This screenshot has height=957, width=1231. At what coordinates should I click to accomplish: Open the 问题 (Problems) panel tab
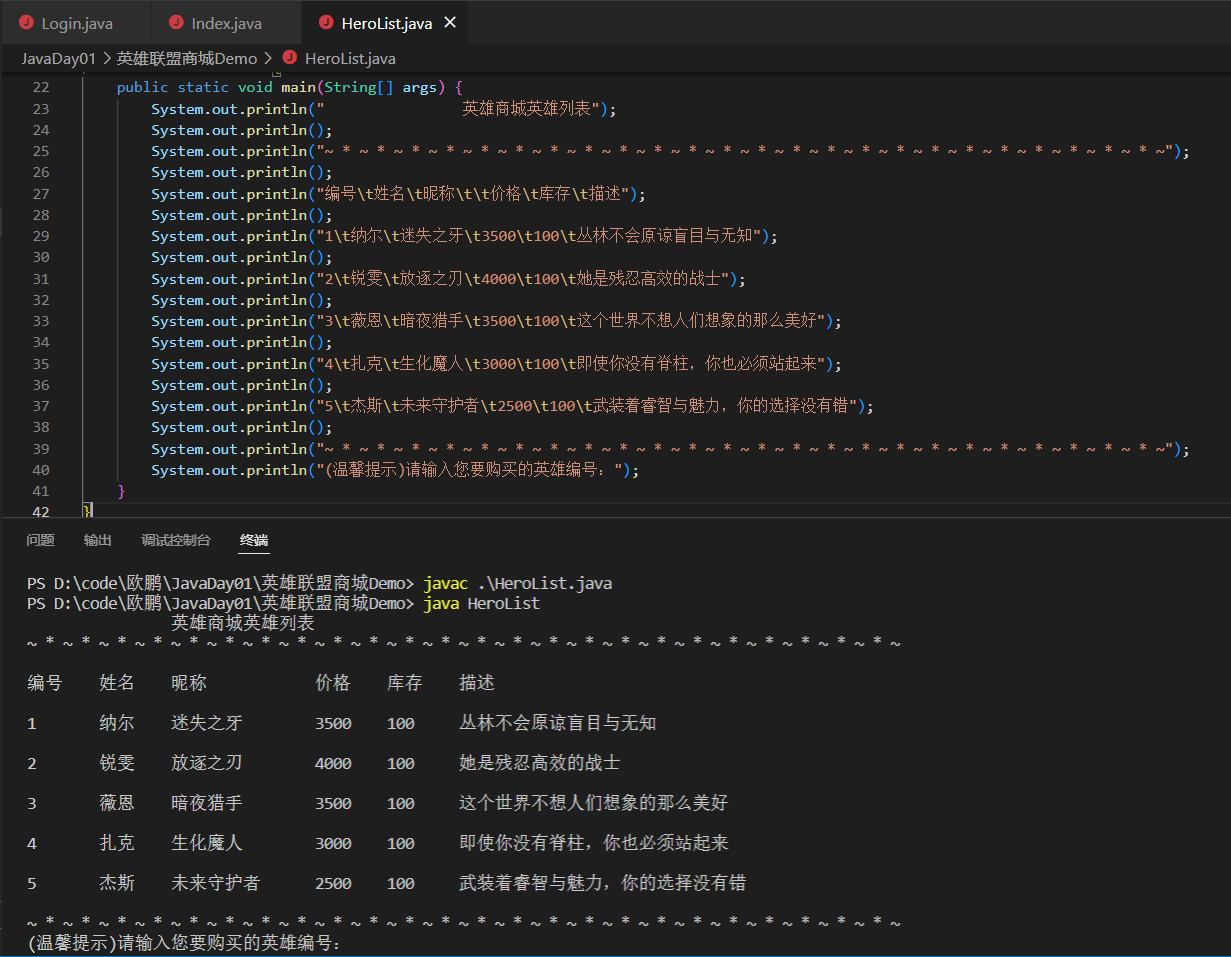pos(40,540)
